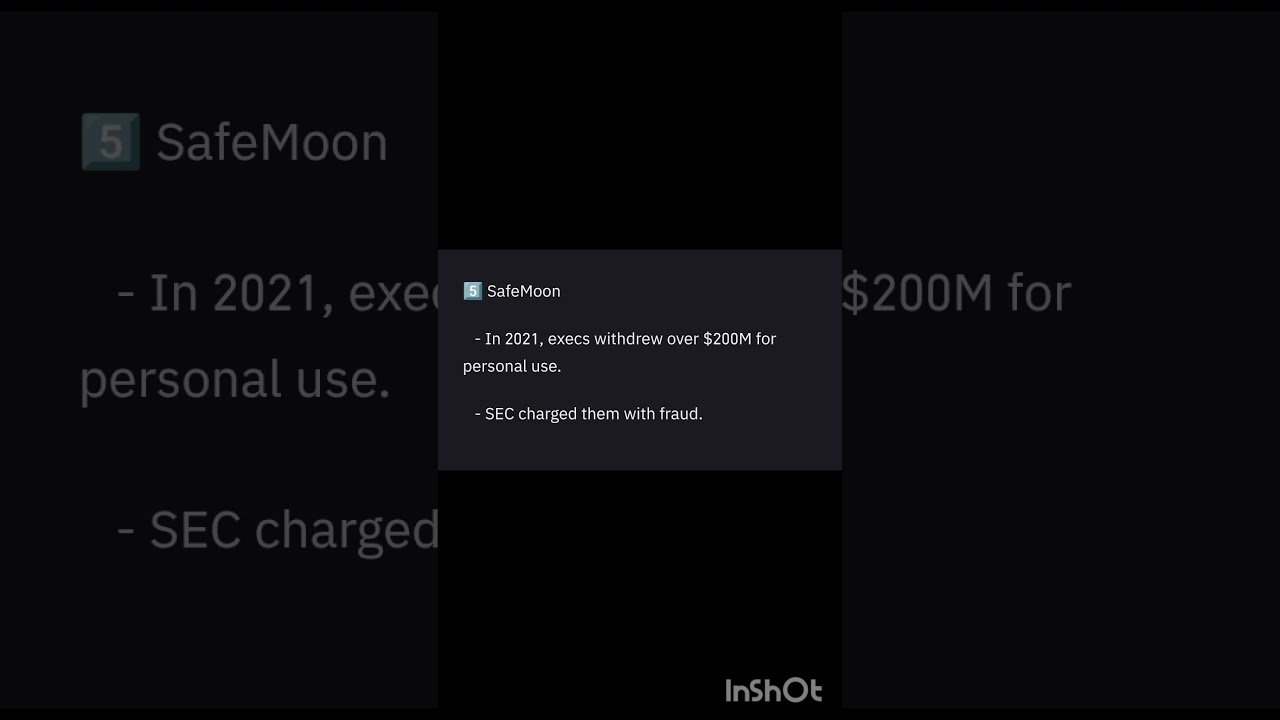The height and width of the screenshot is (720, 1280).
Task: Click the large blurred SafeMoon heading
Action: pos(272,142)
